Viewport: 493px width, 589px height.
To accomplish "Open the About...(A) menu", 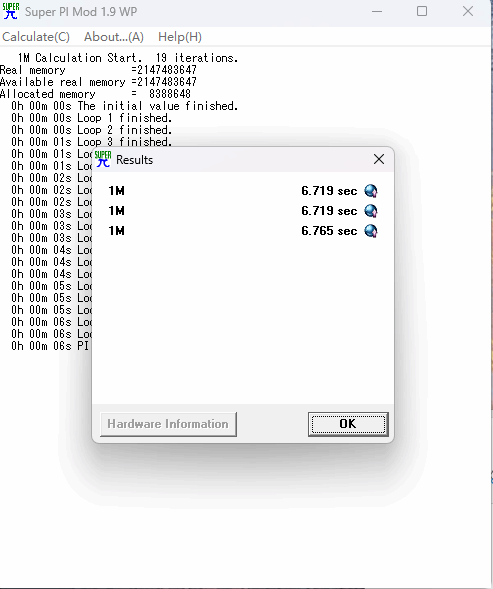I will [x=114, y=37].
